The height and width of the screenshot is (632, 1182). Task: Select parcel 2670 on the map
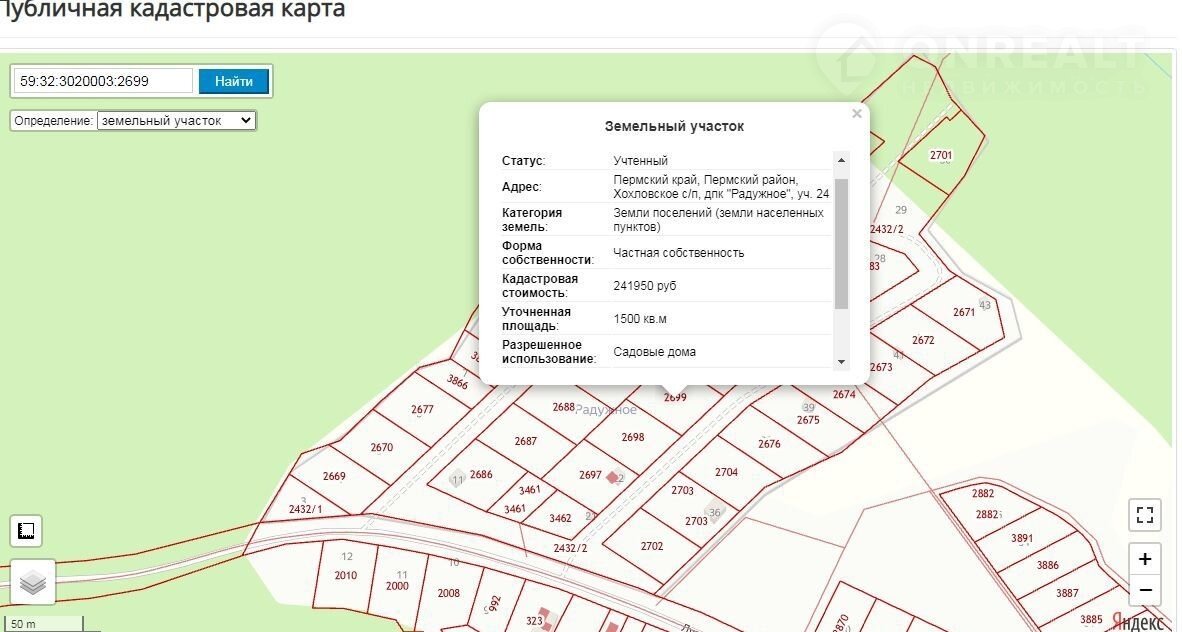click(x=382, y=447)
